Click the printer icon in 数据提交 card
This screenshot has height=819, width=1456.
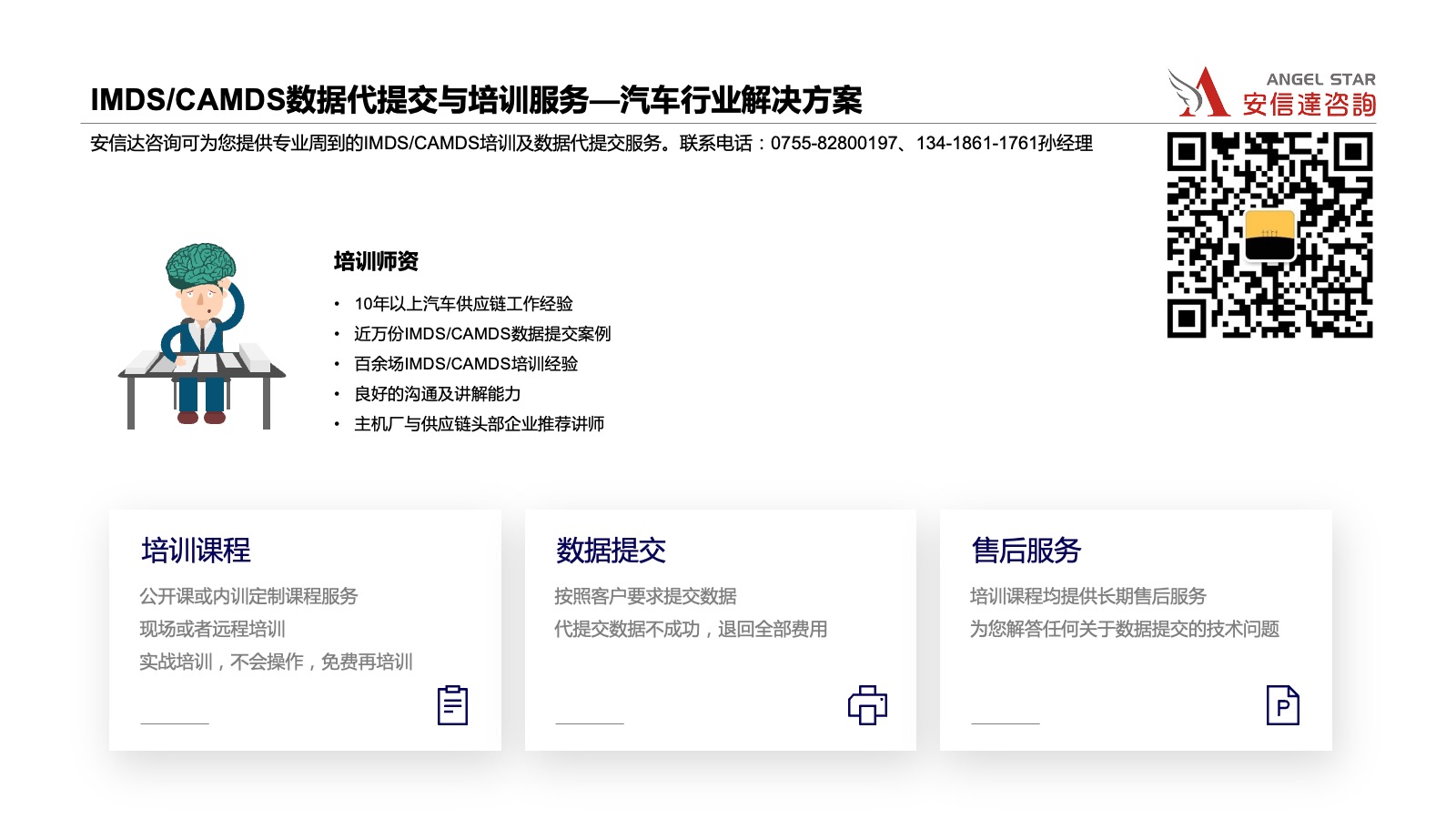866,704
